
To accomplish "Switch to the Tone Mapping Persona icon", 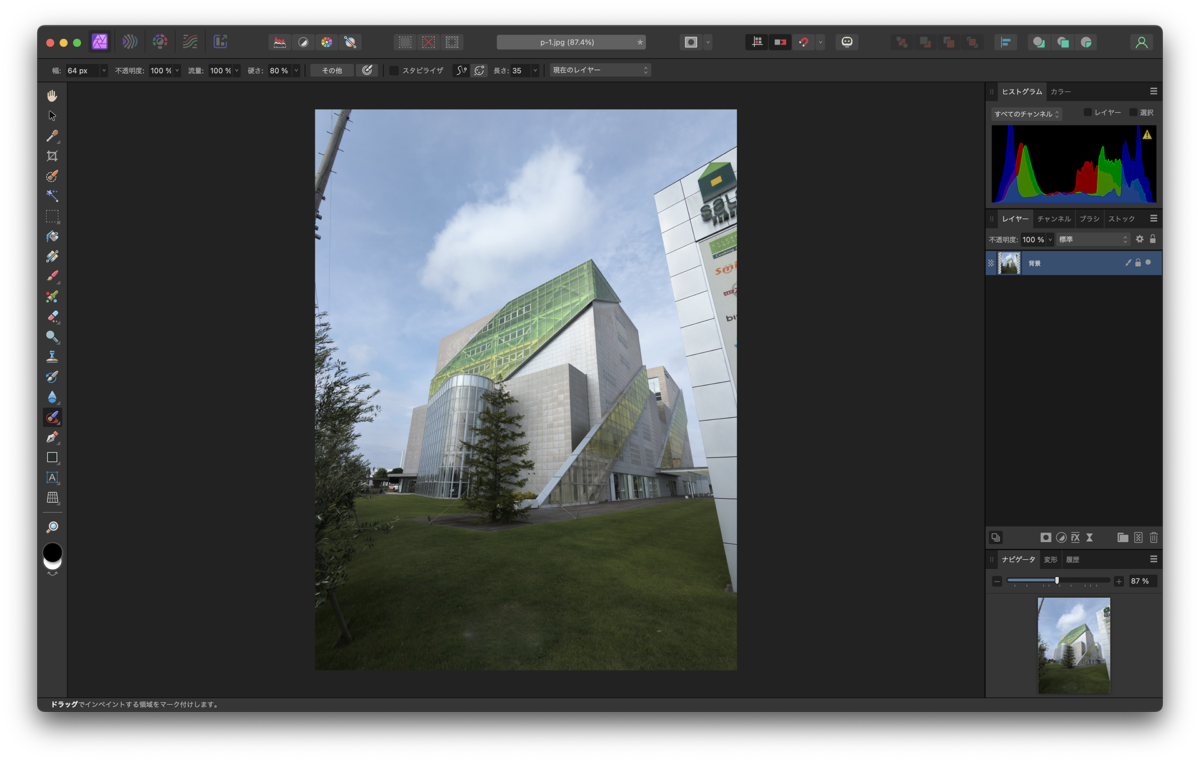I will coord(190,42).
